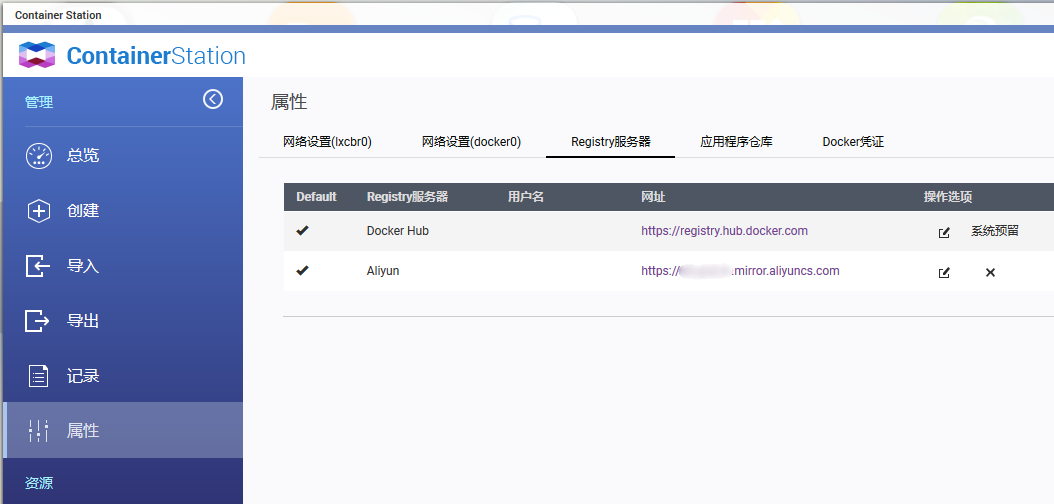
Task: Click the 网址 column header
Action: pyautogui.click(x=653, y=197)
